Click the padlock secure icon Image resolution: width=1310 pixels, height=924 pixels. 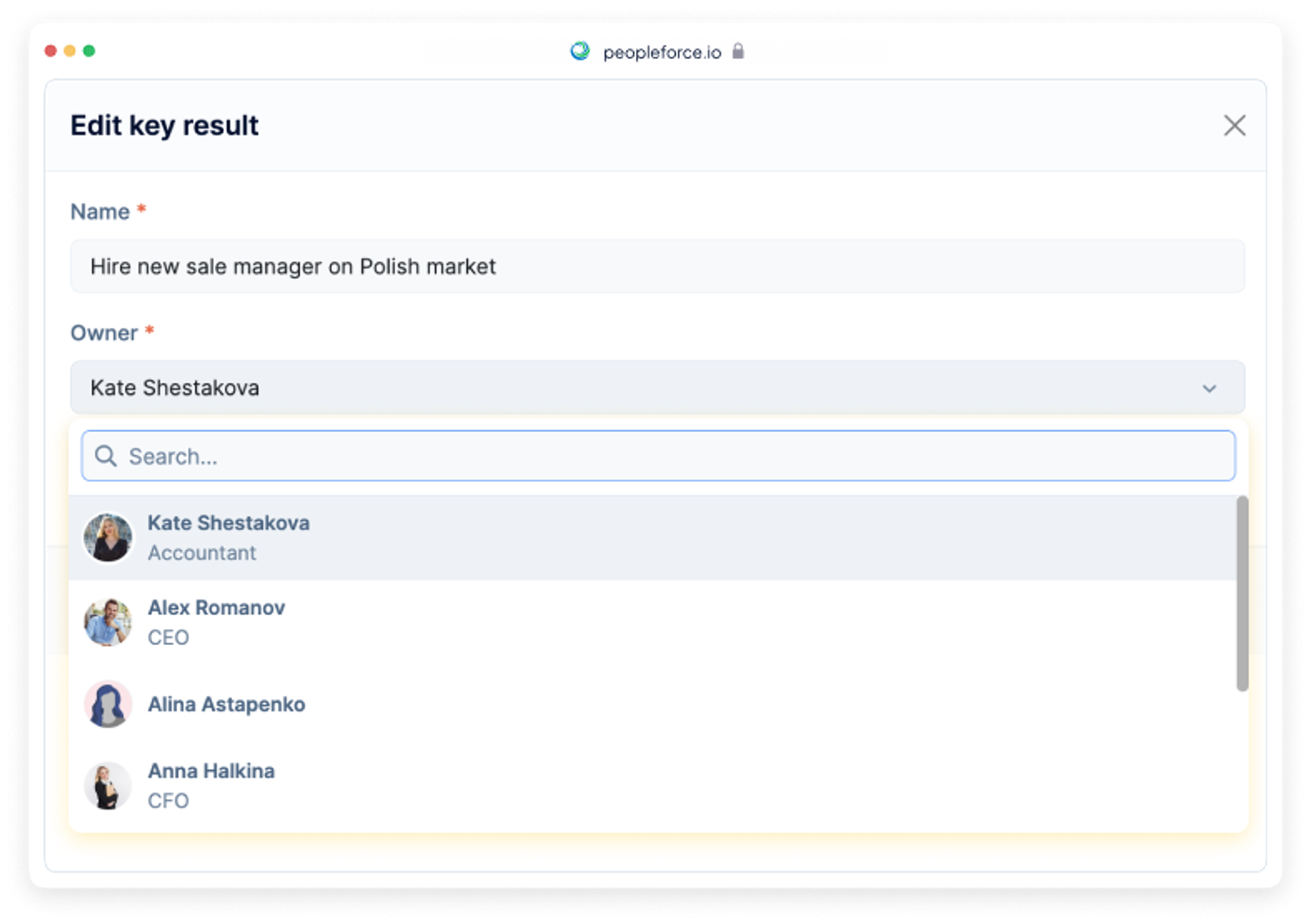click(x=738, y=51)
